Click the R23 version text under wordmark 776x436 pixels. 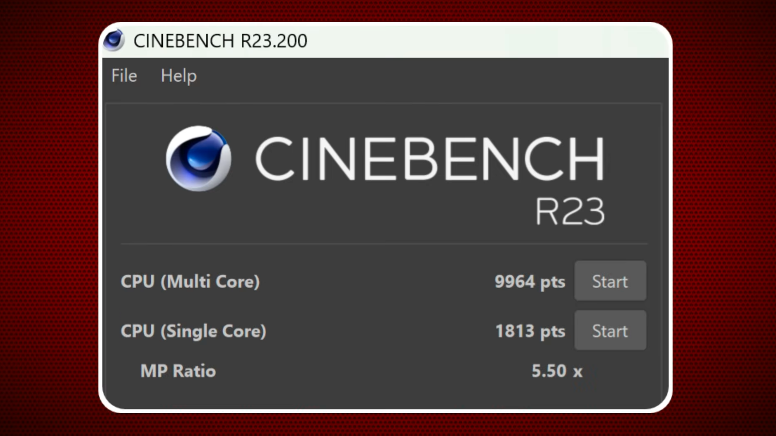coord(570,211)
